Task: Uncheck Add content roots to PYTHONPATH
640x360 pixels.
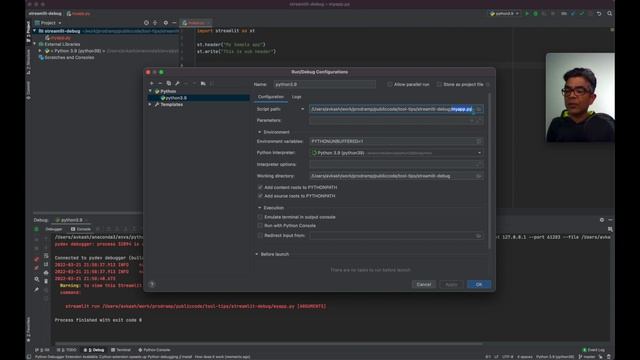Action: pos(260,187)
